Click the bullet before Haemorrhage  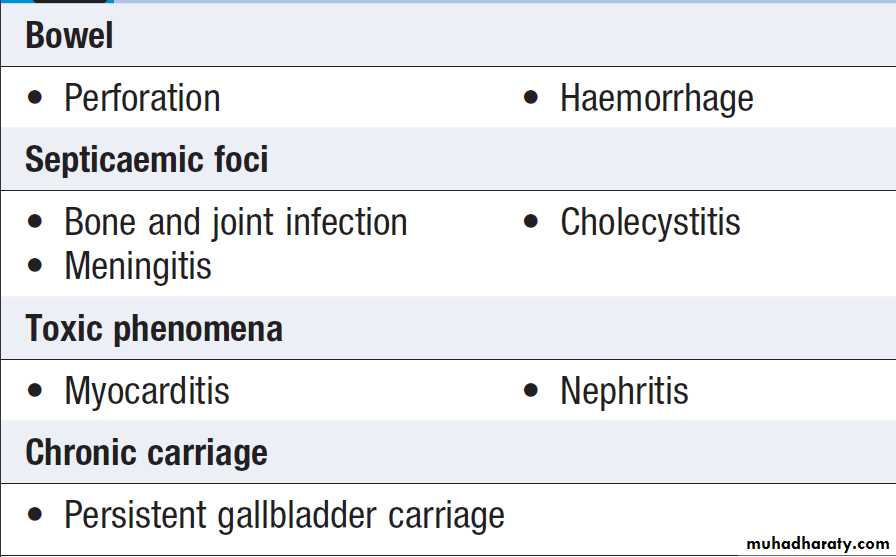coord(531,99)
